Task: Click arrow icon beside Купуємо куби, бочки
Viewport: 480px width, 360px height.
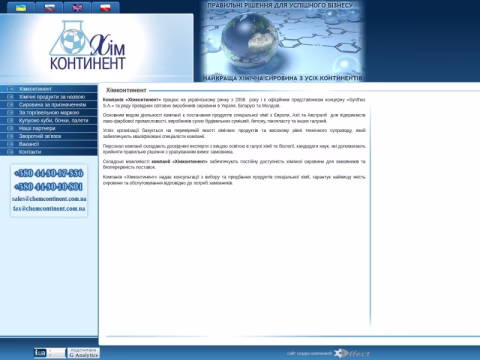Action: coord(10,120)
